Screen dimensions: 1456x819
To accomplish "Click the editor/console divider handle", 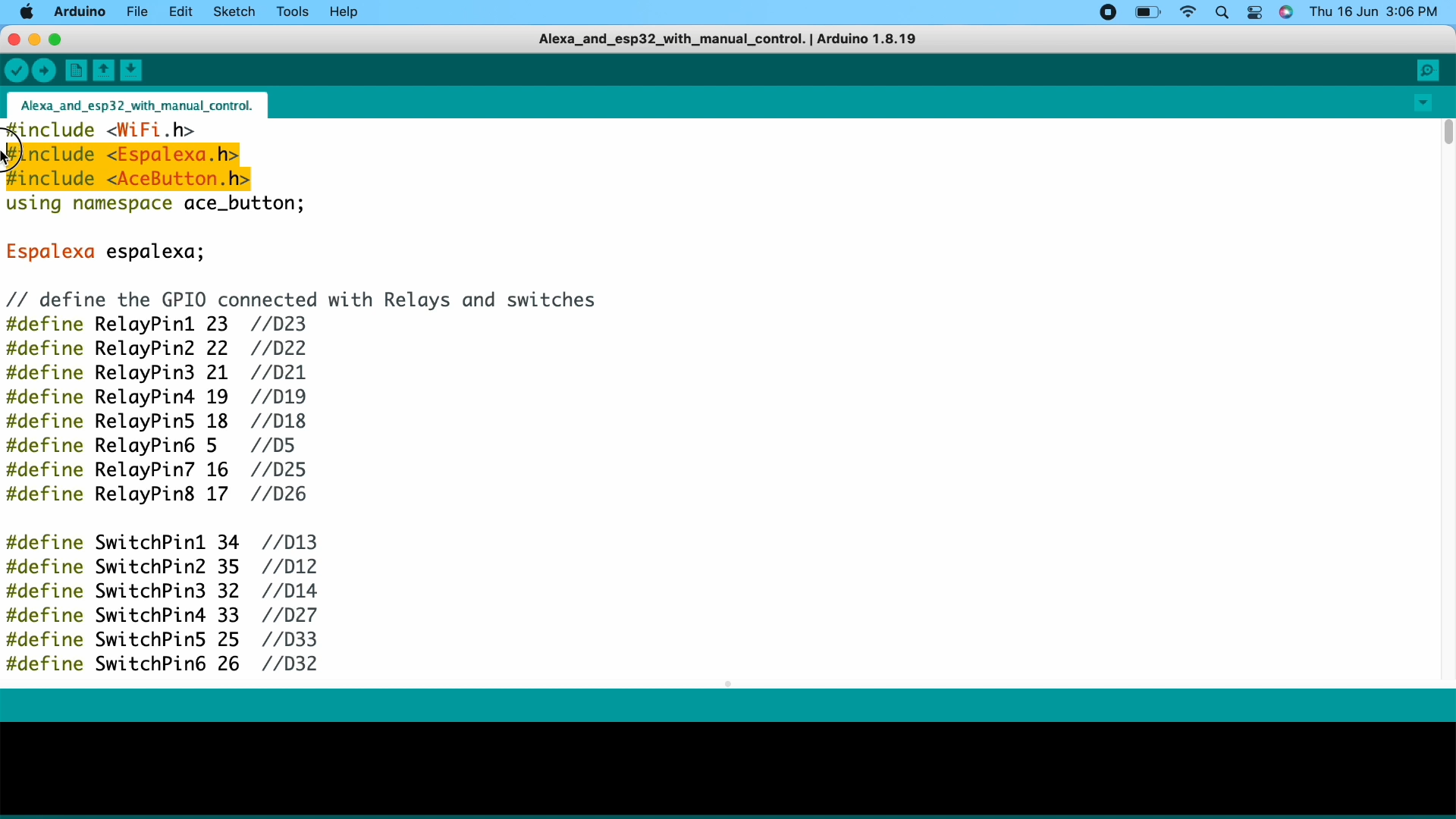I will tap(729, 685).
